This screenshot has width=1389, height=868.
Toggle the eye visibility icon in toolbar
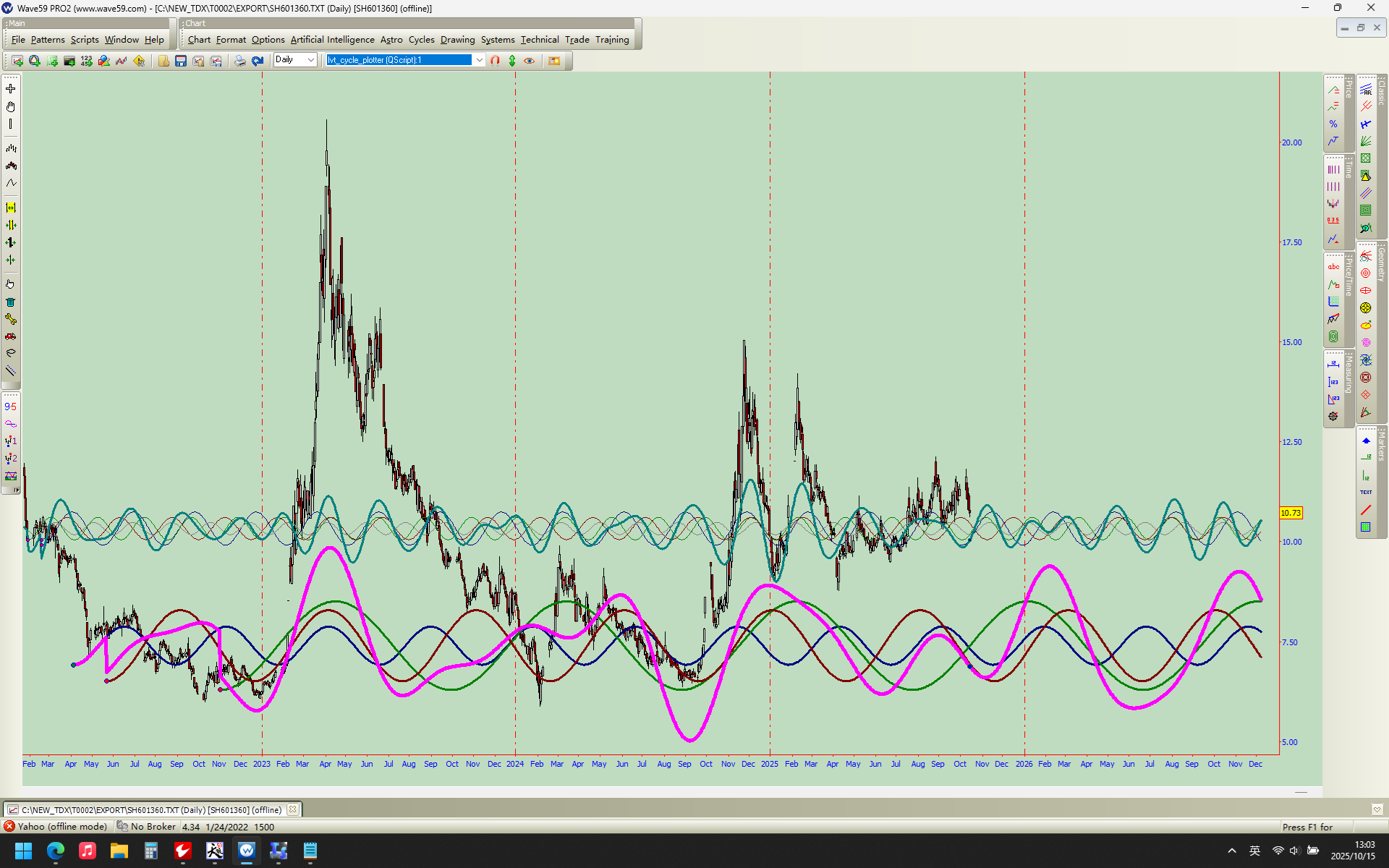[x=530, y=61]
